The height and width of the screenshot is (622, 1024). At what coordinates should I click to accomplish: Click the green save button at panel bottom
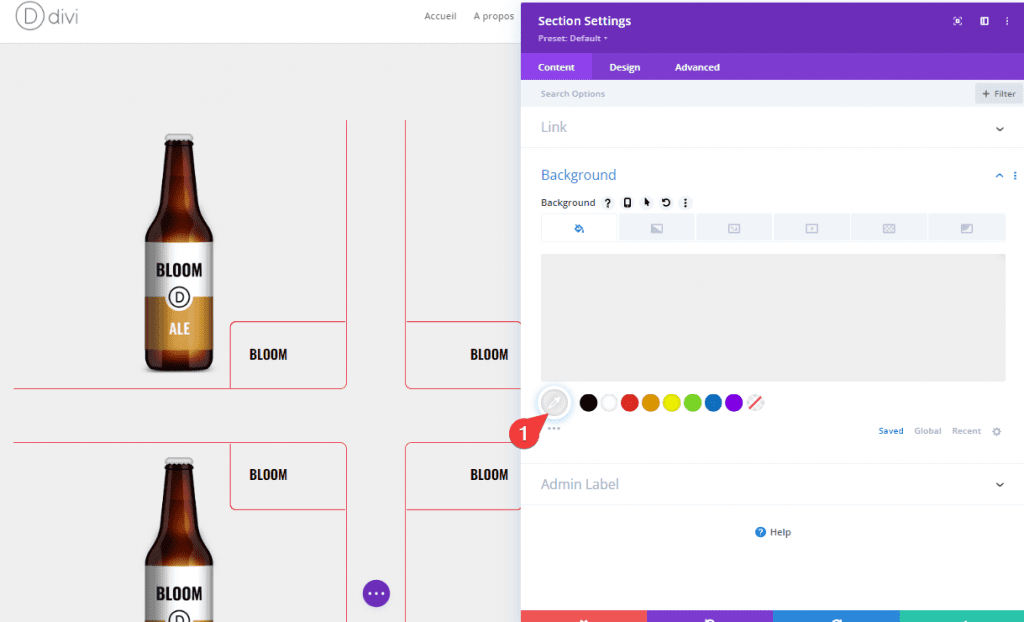(x=962, y=617)
